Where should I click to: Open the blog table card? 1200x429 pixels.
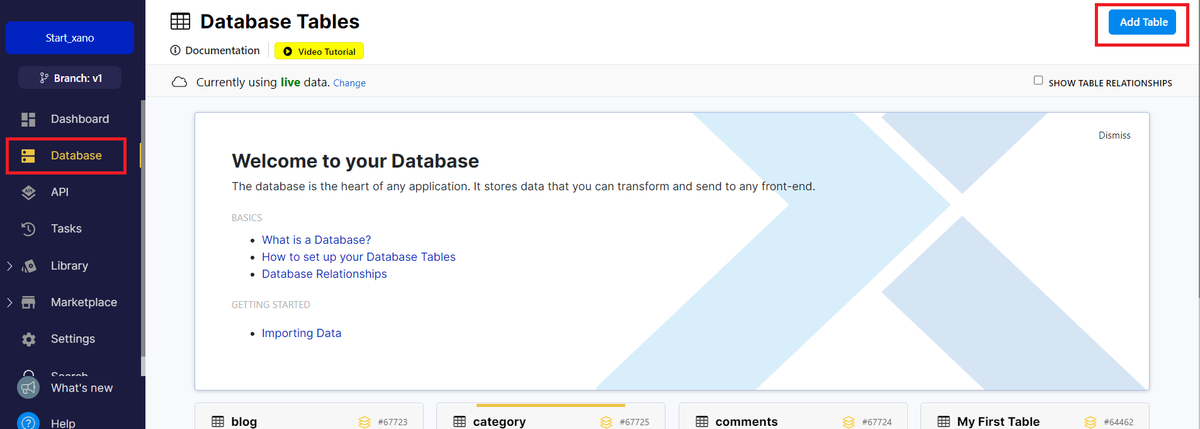(308, 417)
